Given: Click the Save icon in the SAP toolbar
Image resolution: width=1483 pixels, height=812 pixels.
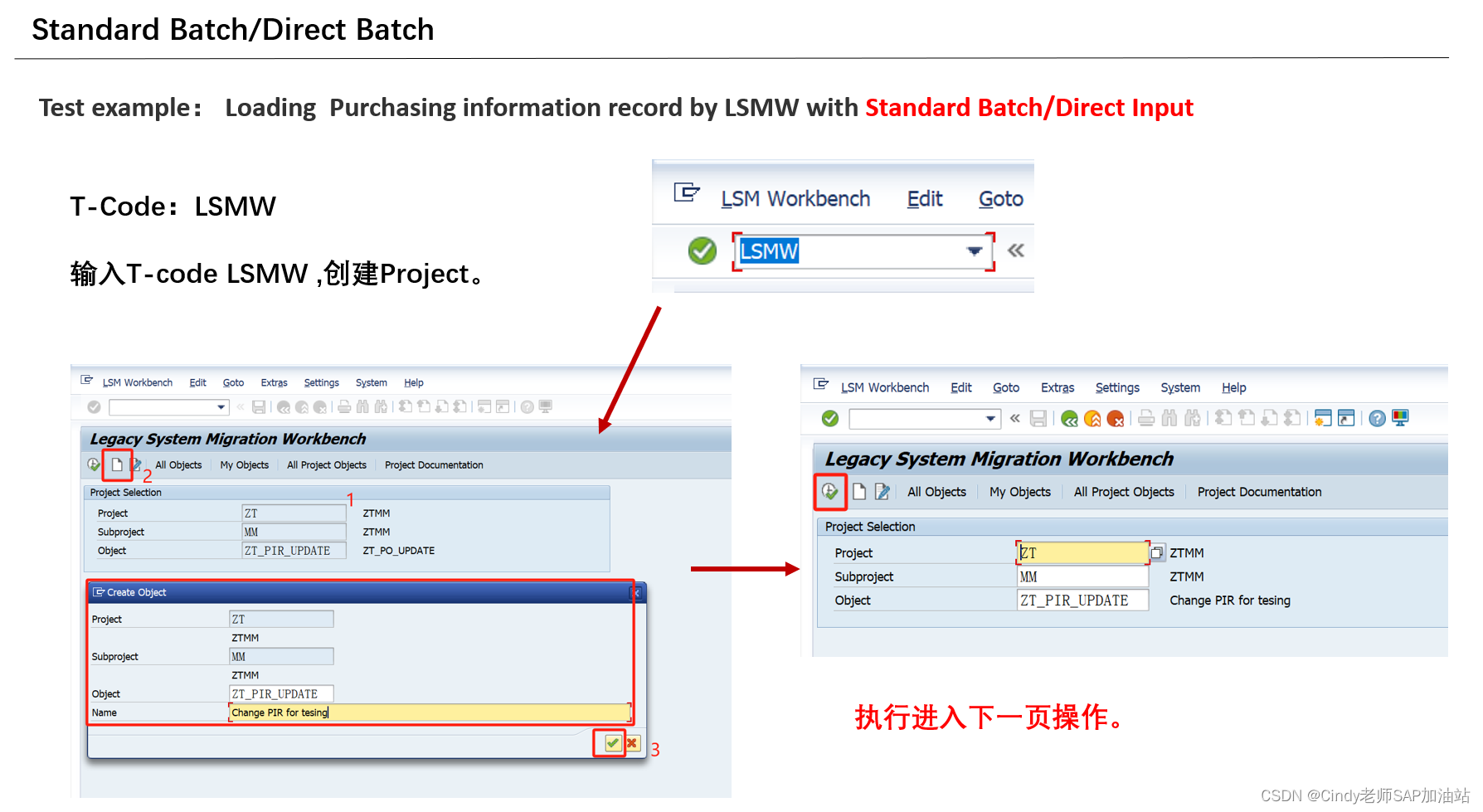Looking at the screenshot, I should (1038, 418).
